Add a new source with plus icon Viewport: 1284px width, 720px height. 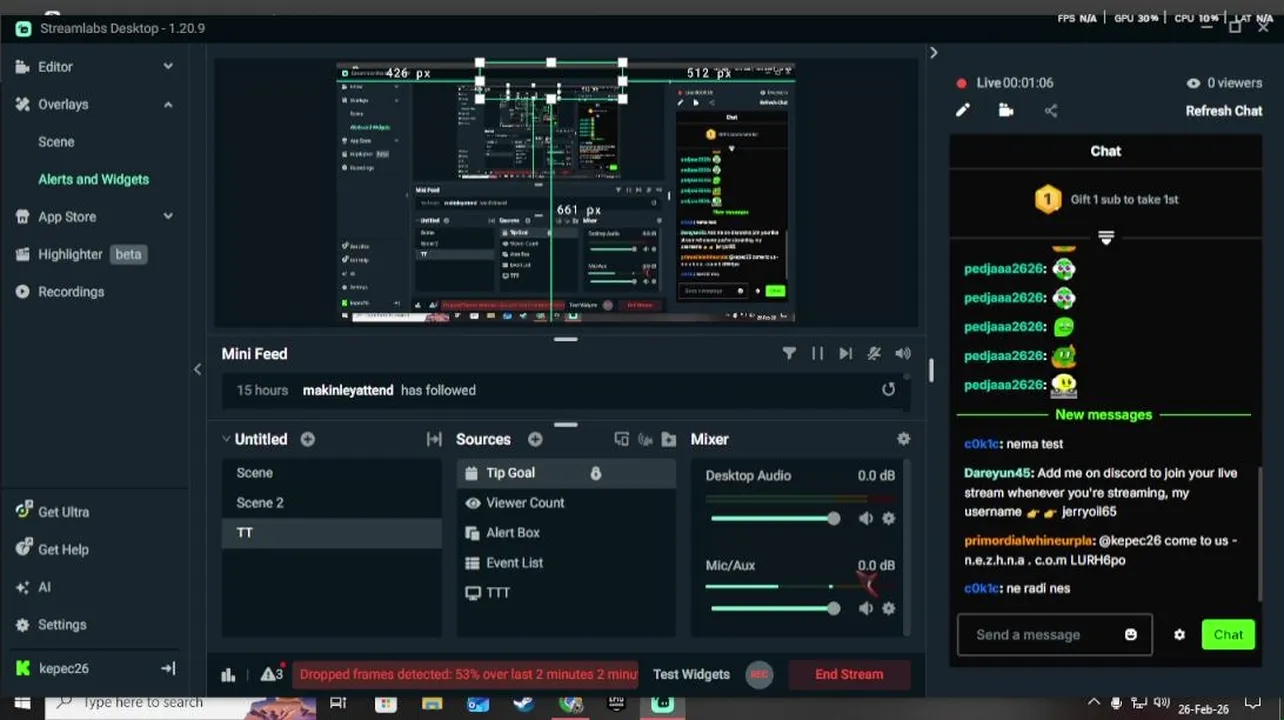click(535, 439)
